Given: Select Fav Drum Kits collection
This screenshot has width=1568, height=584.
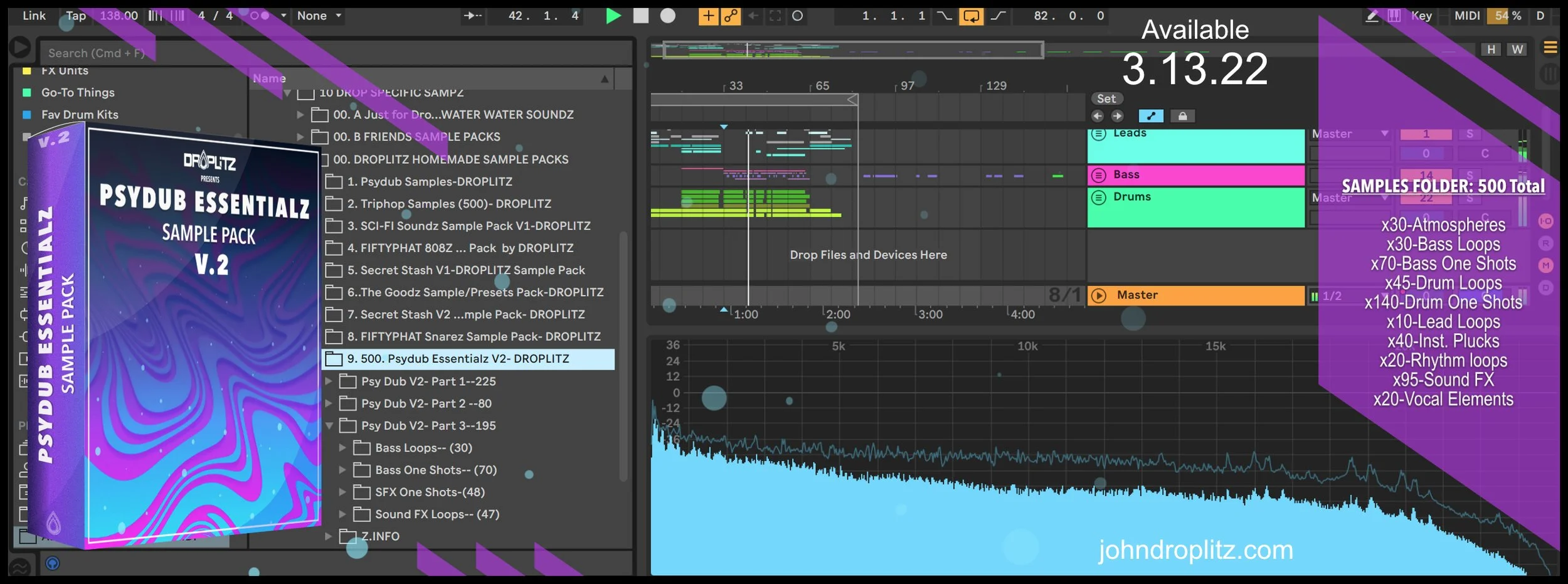Looking at the screenshot, I should coord(80,115).
